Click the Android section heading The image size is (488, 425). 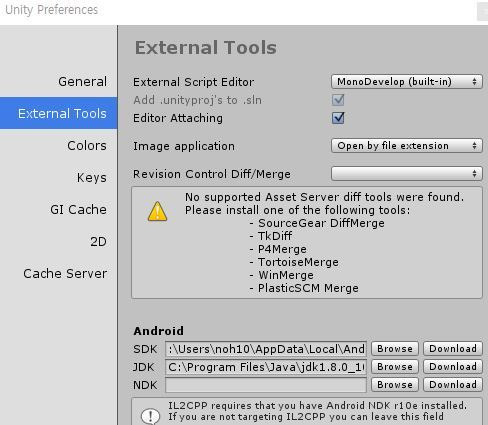[x=158, y=331]
